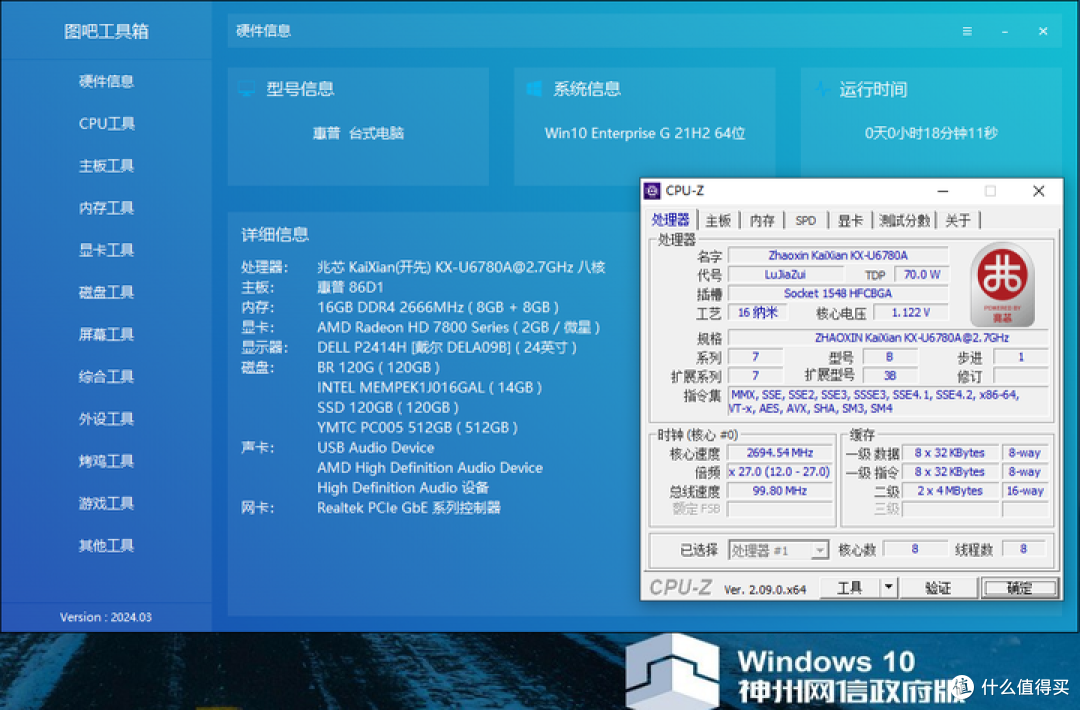Click the 惠普 台式电脑 model text

click(358, 133)
